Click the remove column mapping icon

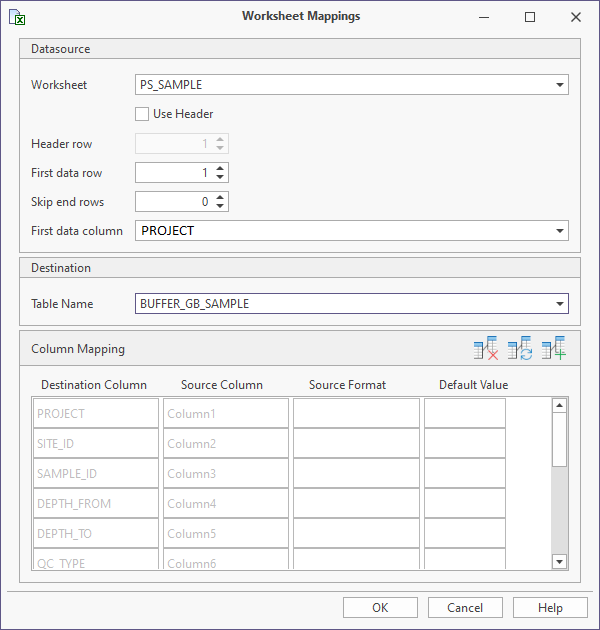(486, 349)
